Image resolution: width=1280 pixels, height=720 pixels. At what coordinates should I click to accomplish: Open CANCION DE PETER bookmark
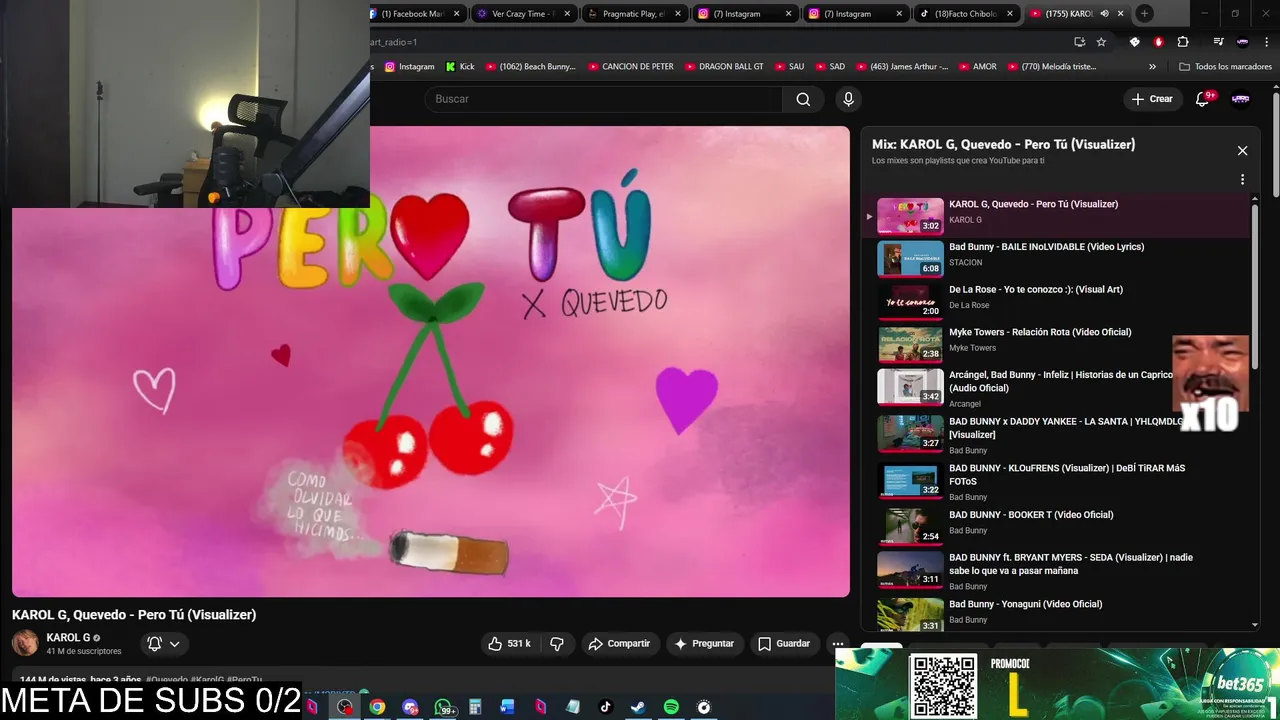[x=630, y=67]
